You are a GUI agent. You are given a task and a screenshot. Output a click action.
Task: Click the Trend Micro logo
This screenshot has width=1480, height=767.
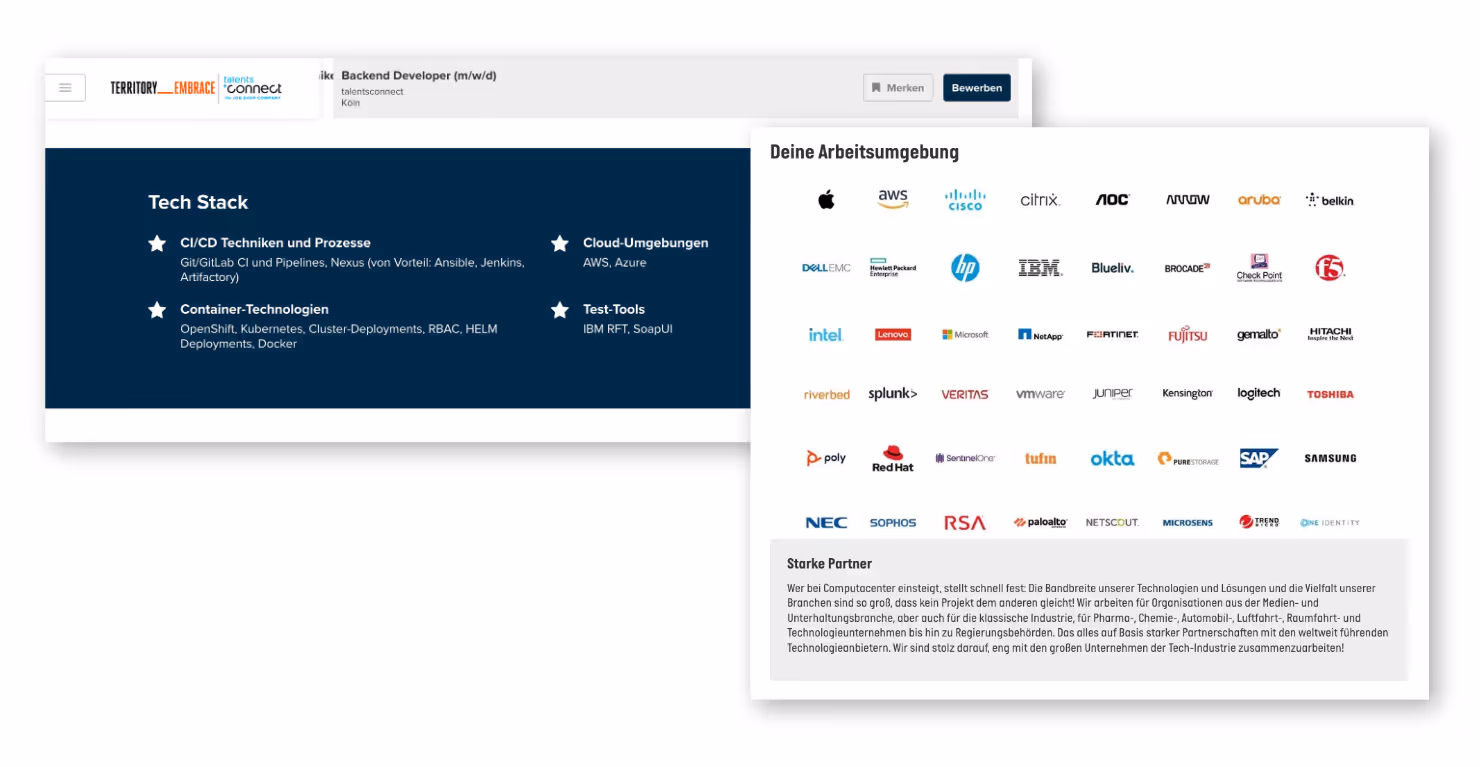[1259, 522]
